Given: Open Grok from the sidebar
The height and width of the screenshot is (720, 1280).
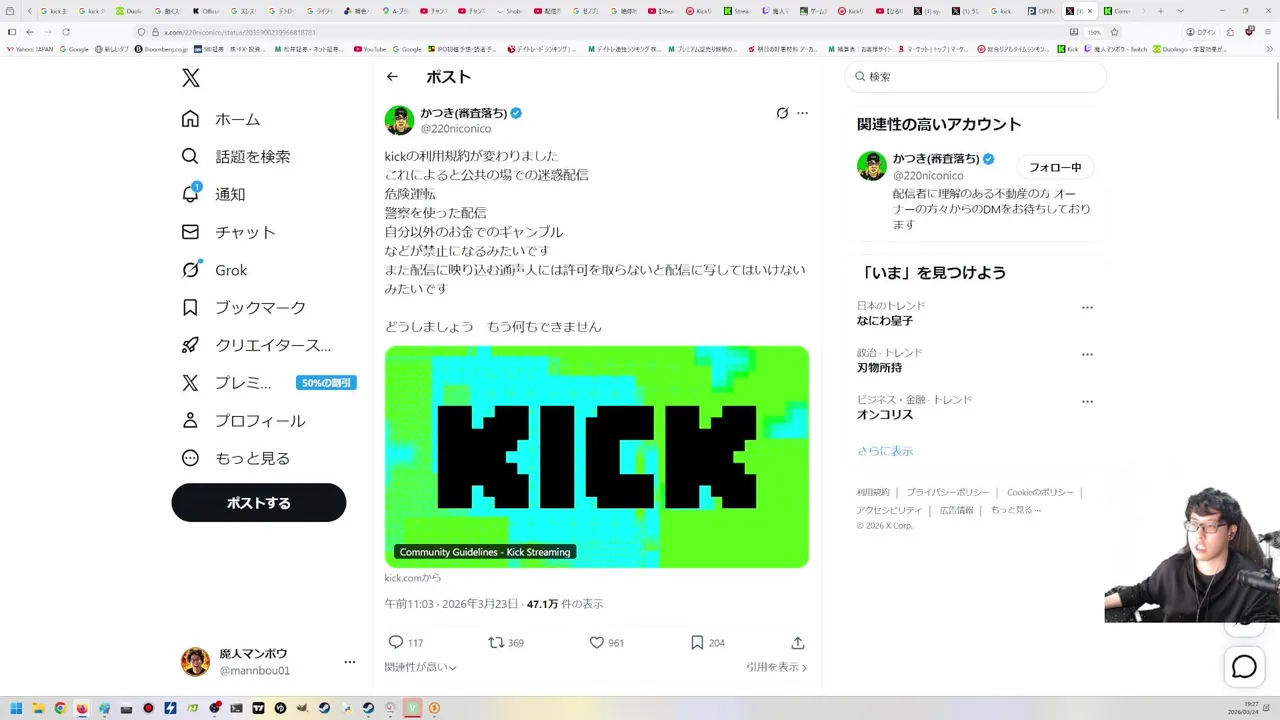Looking at the screenshot, I should (x=214, y=270).
